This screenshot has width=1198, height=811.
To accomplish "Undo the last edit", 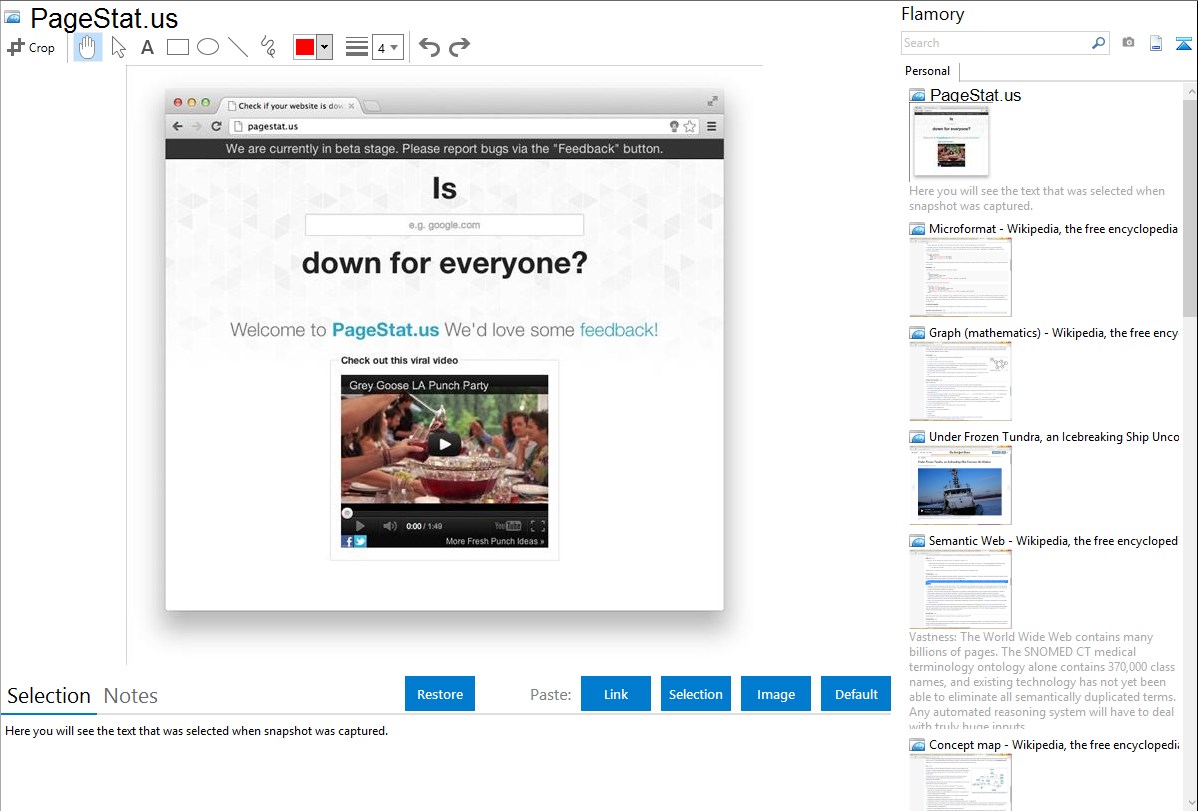I will coord(429,47).
